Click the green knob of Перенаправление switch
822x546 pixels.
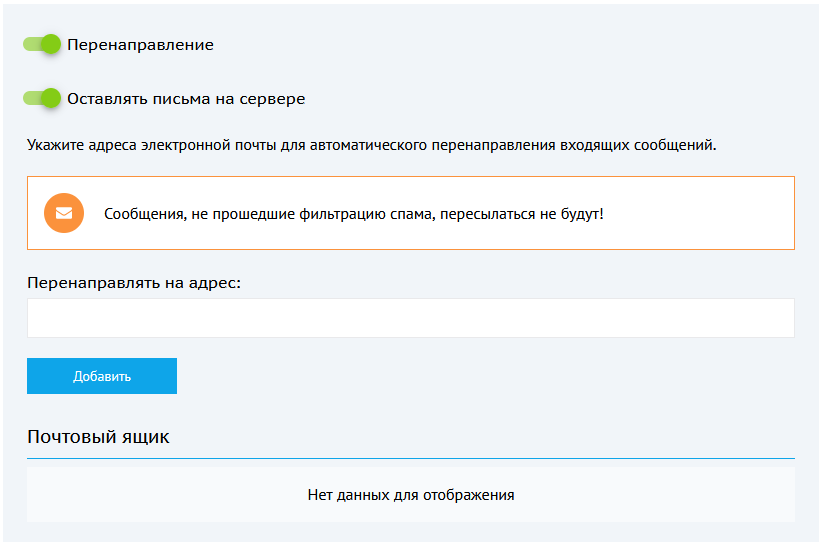pyautogui.click(x=52, y=44)
